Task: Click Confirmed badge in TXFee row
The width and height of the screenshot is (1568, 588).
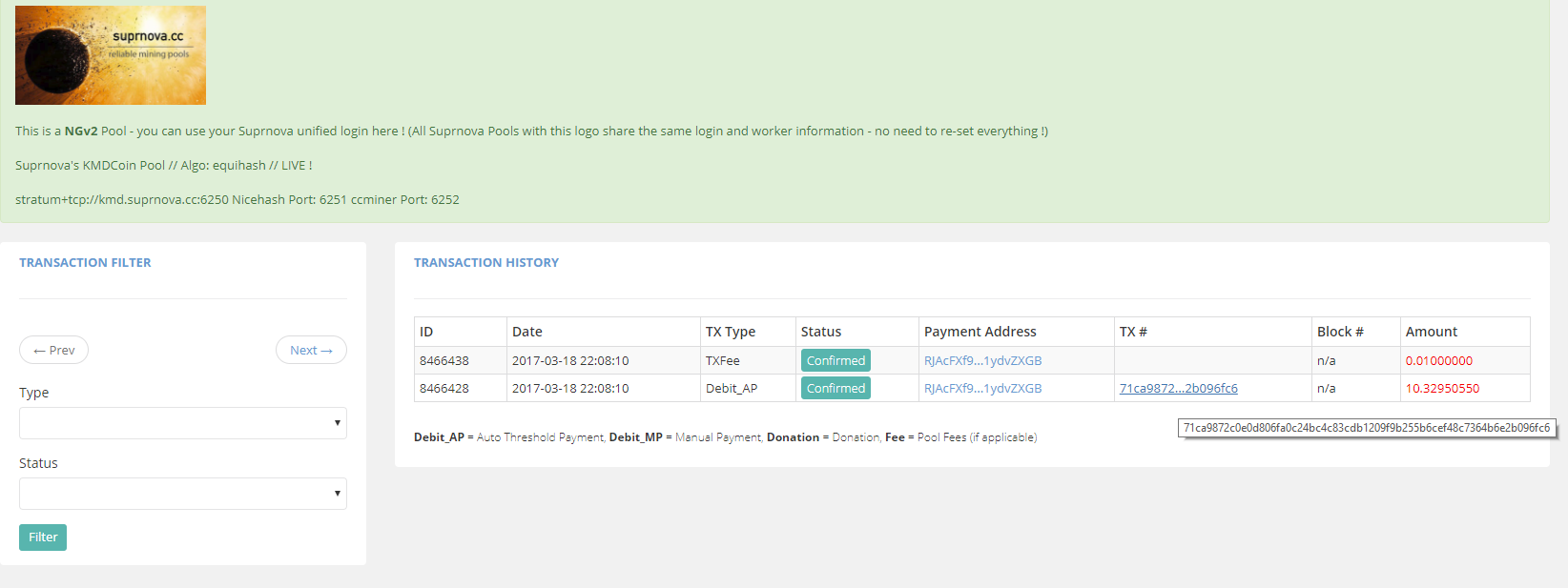Action: pyautogui.click(x=836, y=361)
